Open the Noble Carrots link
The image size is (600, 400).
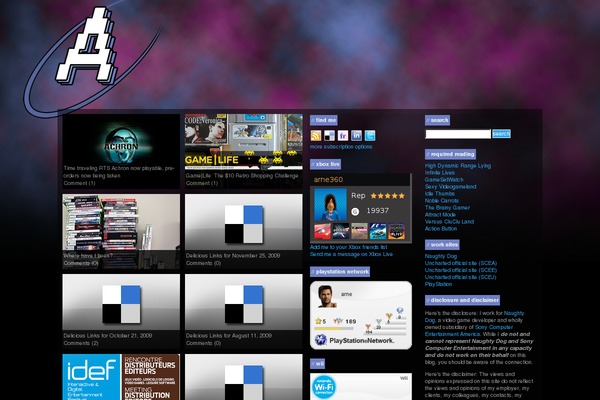[442, 201]
